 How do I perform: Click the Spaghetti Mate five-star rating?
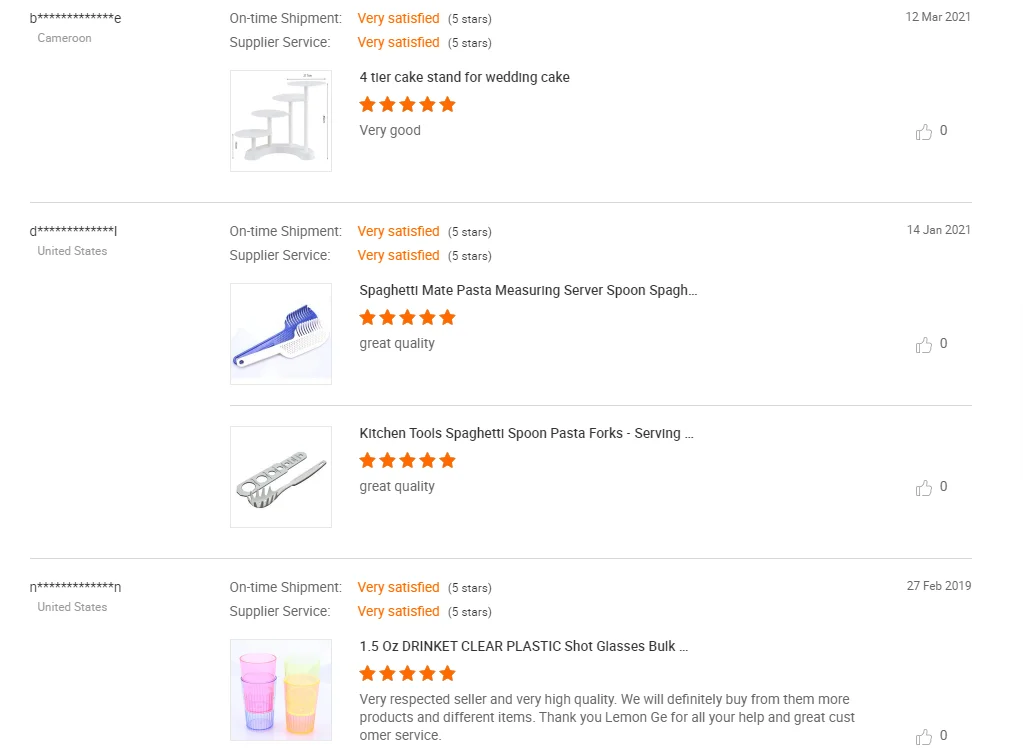click(407, 317)
